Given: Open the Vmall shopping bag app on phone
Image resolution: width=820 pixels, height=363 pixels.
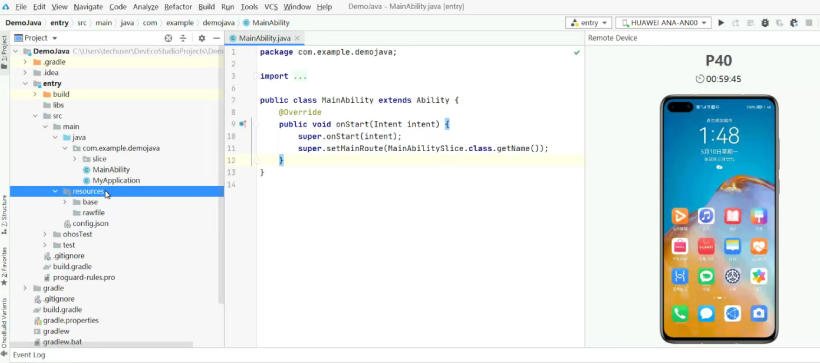Looking at the screenshot, I should 680,246.
